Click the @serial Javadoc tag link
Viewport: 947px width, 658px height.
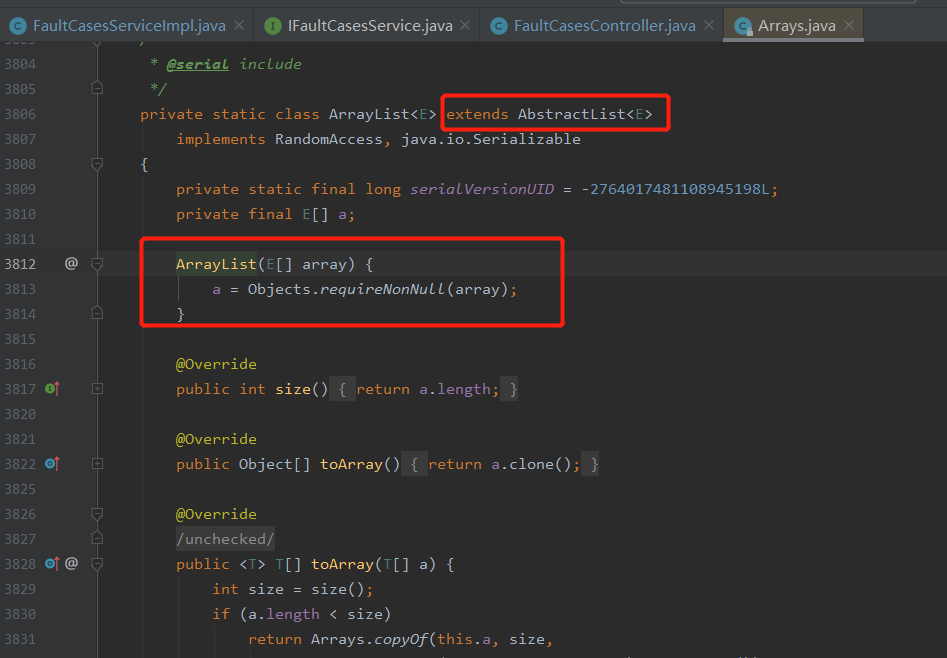[x=196, y=63]
